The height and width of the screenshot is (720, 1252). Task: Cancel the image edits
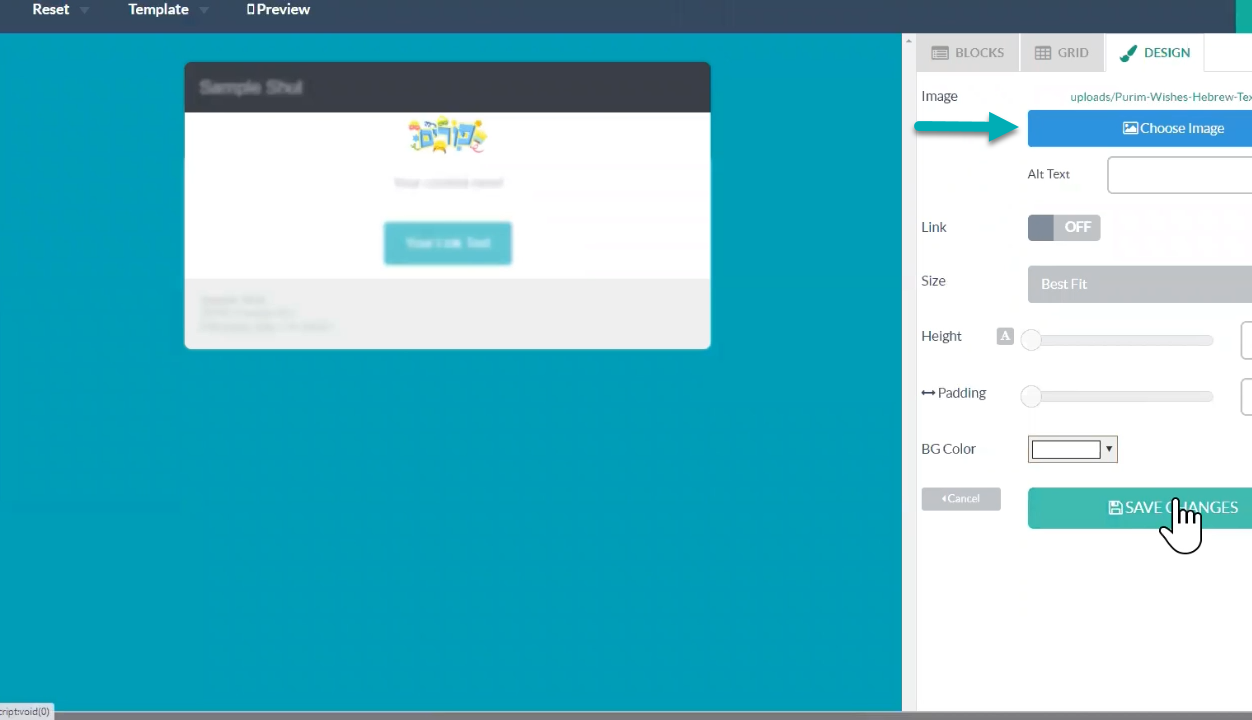[961, 498]
